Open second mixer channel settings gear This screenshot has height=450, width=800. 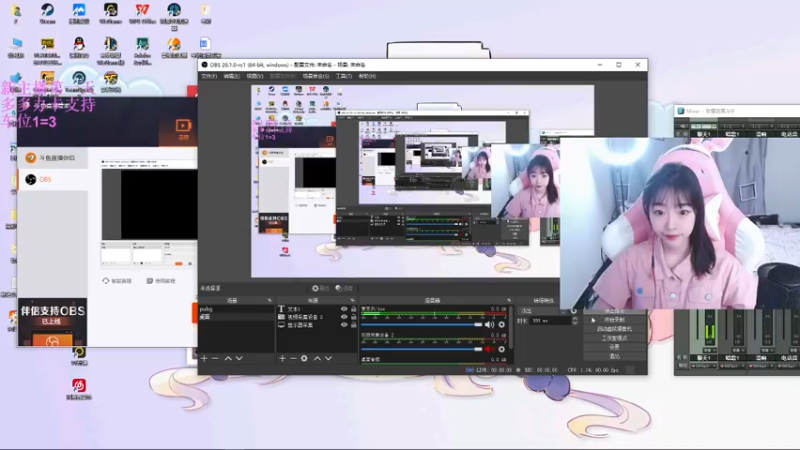[502, 349]
